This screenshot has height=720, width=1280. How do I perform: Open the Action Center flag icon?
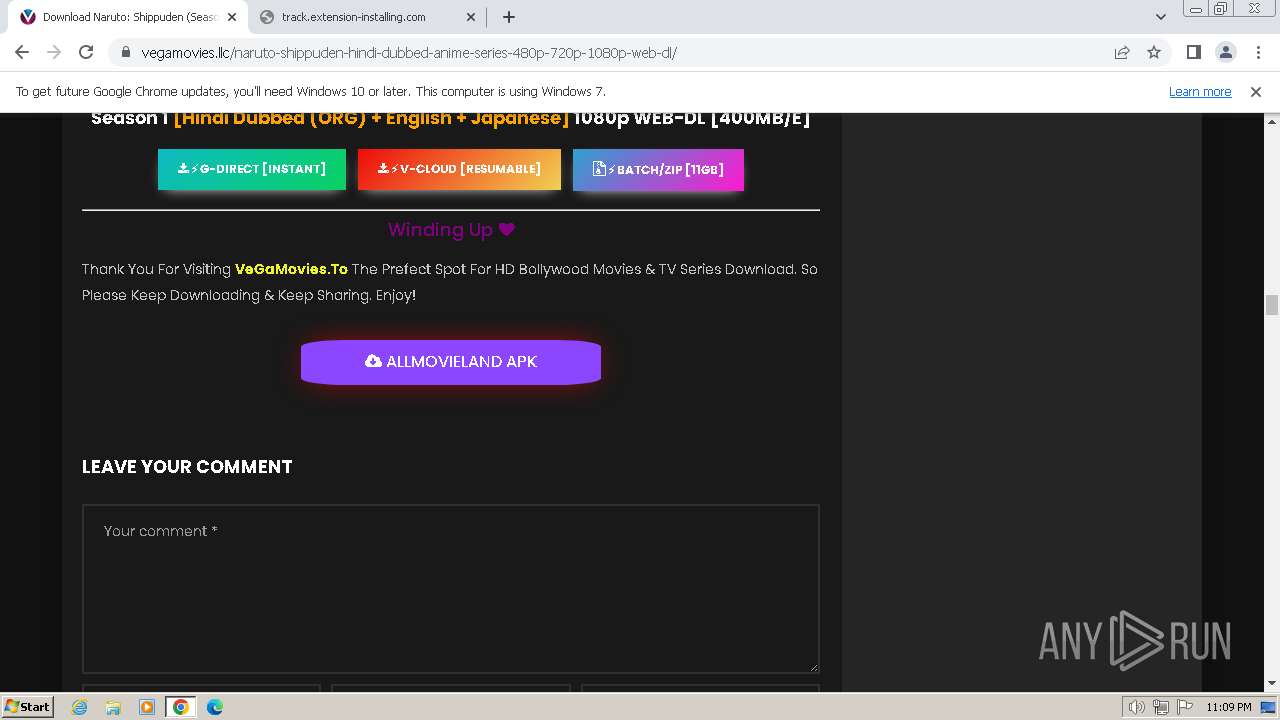pos(1185,707)
